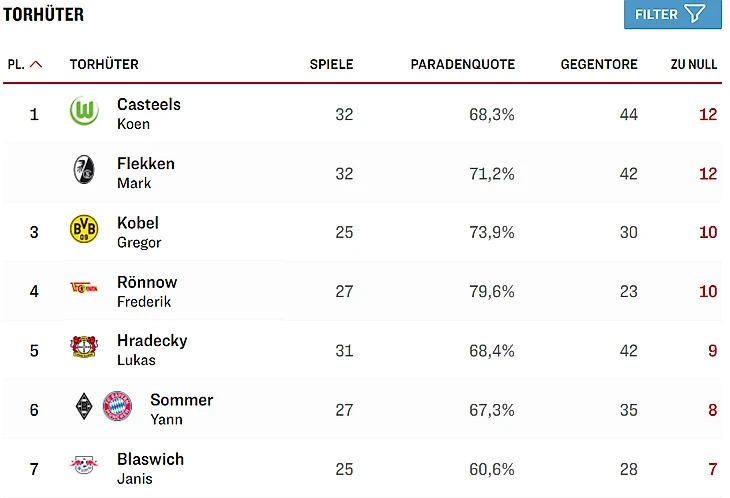Click the Bayer Leverkusen club logo
Image resolution: width=730 pixels, height=498 pixels.
tap(84, 348)
